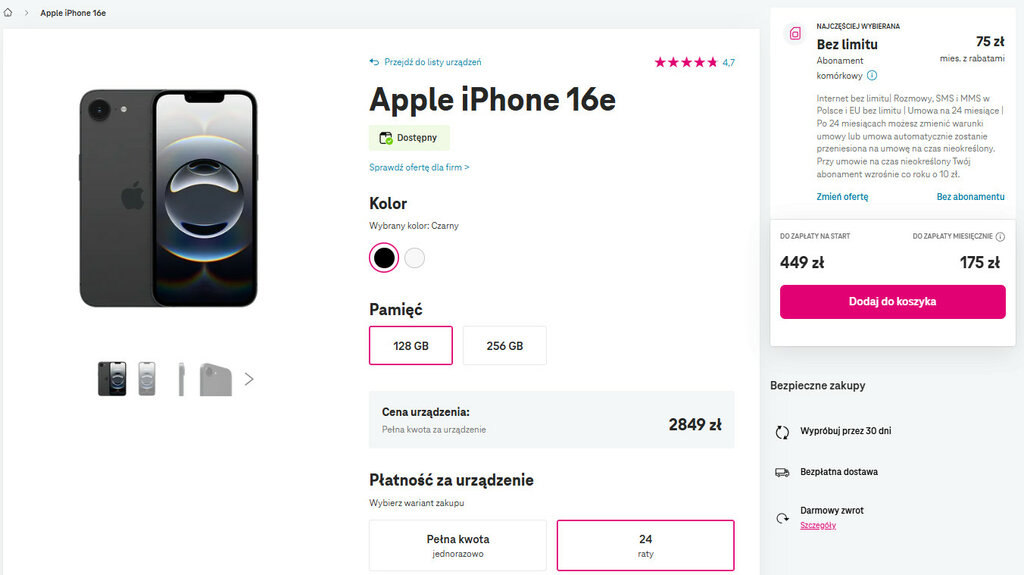
Task: Pick the white color swatch
Action: click(x=415, y=258)
